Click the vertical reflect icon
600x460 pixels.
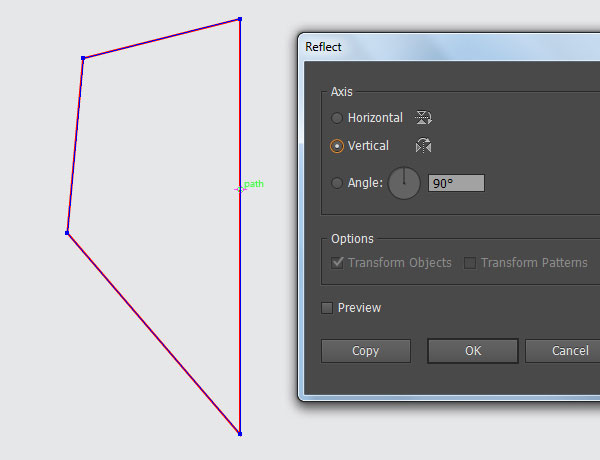coord(423,146)
